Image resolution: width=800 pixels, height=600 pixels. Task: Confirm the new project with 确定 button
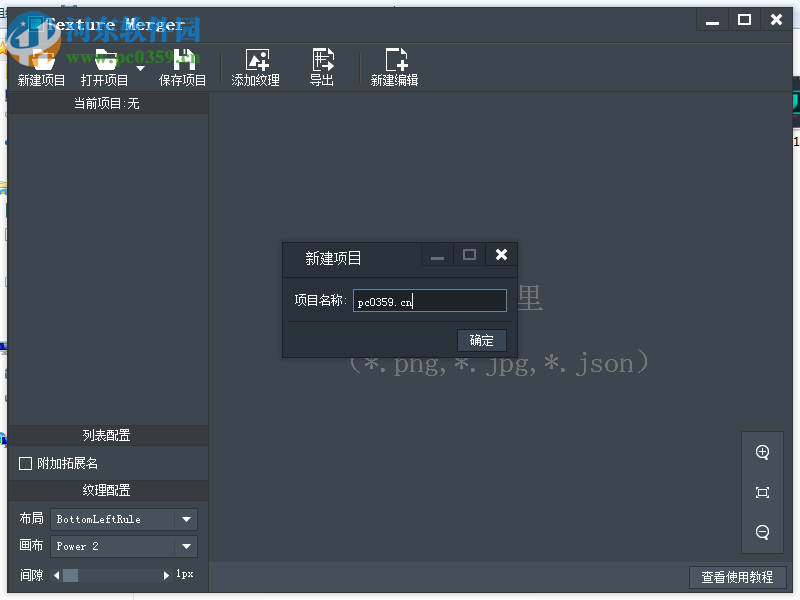[x=481, y=340]
